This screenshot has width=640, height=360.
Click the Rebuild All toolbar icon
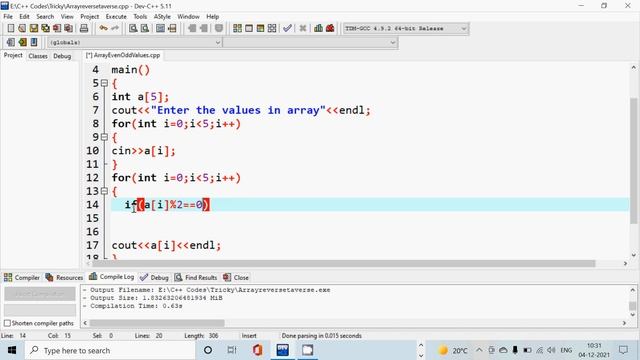[x=272, y=28]
